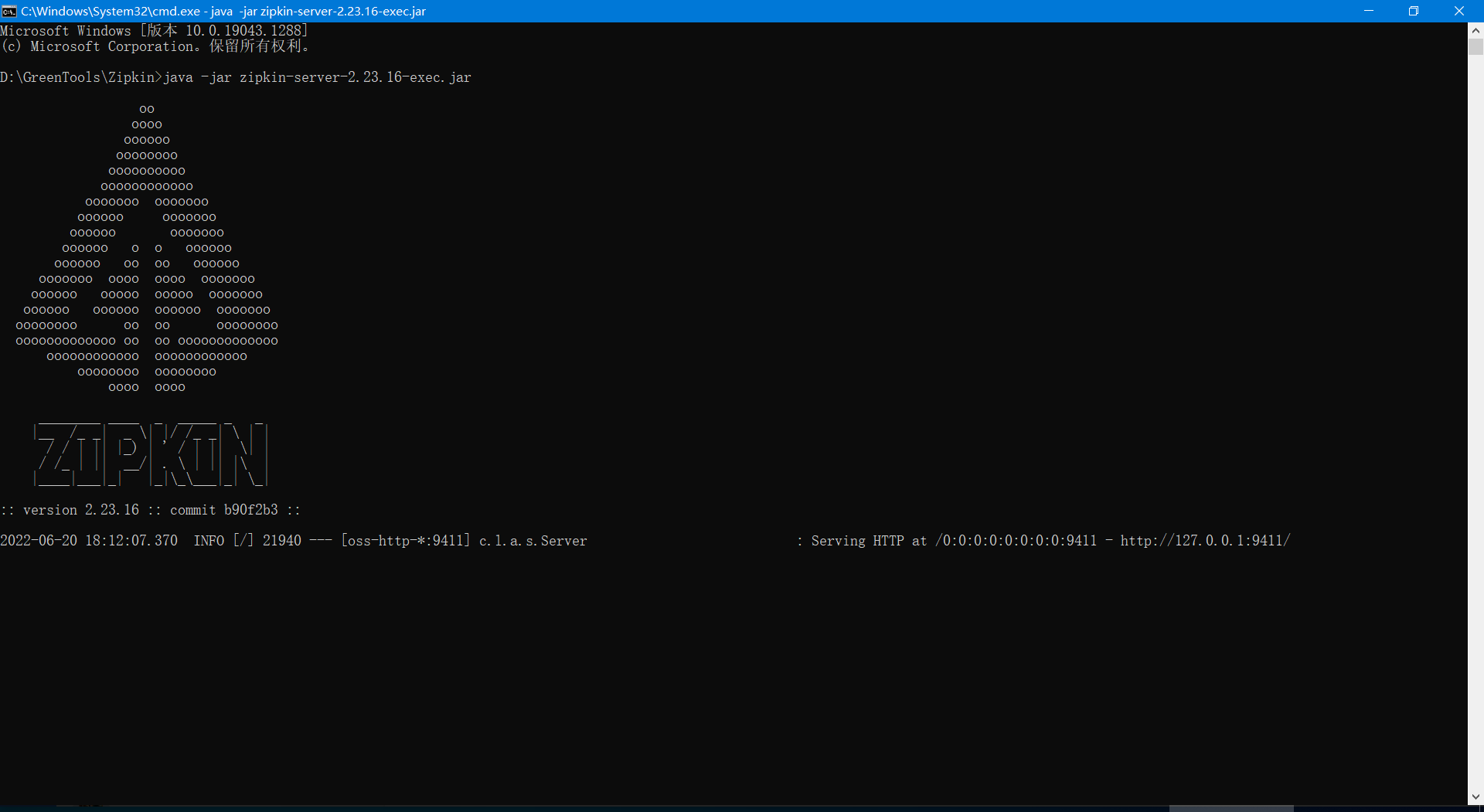Click the vertical scrollbar thumb

coord(1475,46)
